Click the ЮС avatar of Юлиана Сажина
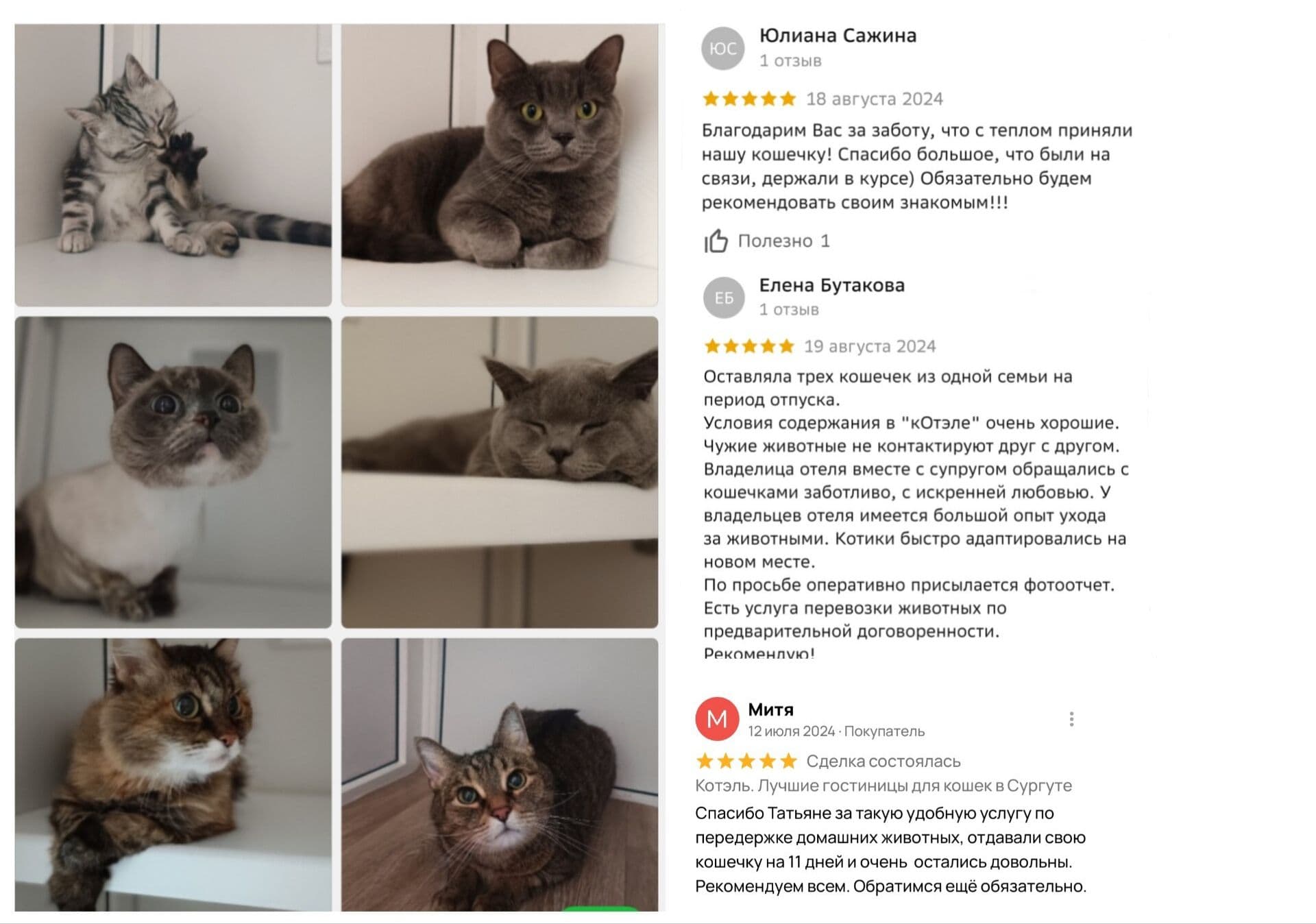1316x924 pixels. click(722, 48)
